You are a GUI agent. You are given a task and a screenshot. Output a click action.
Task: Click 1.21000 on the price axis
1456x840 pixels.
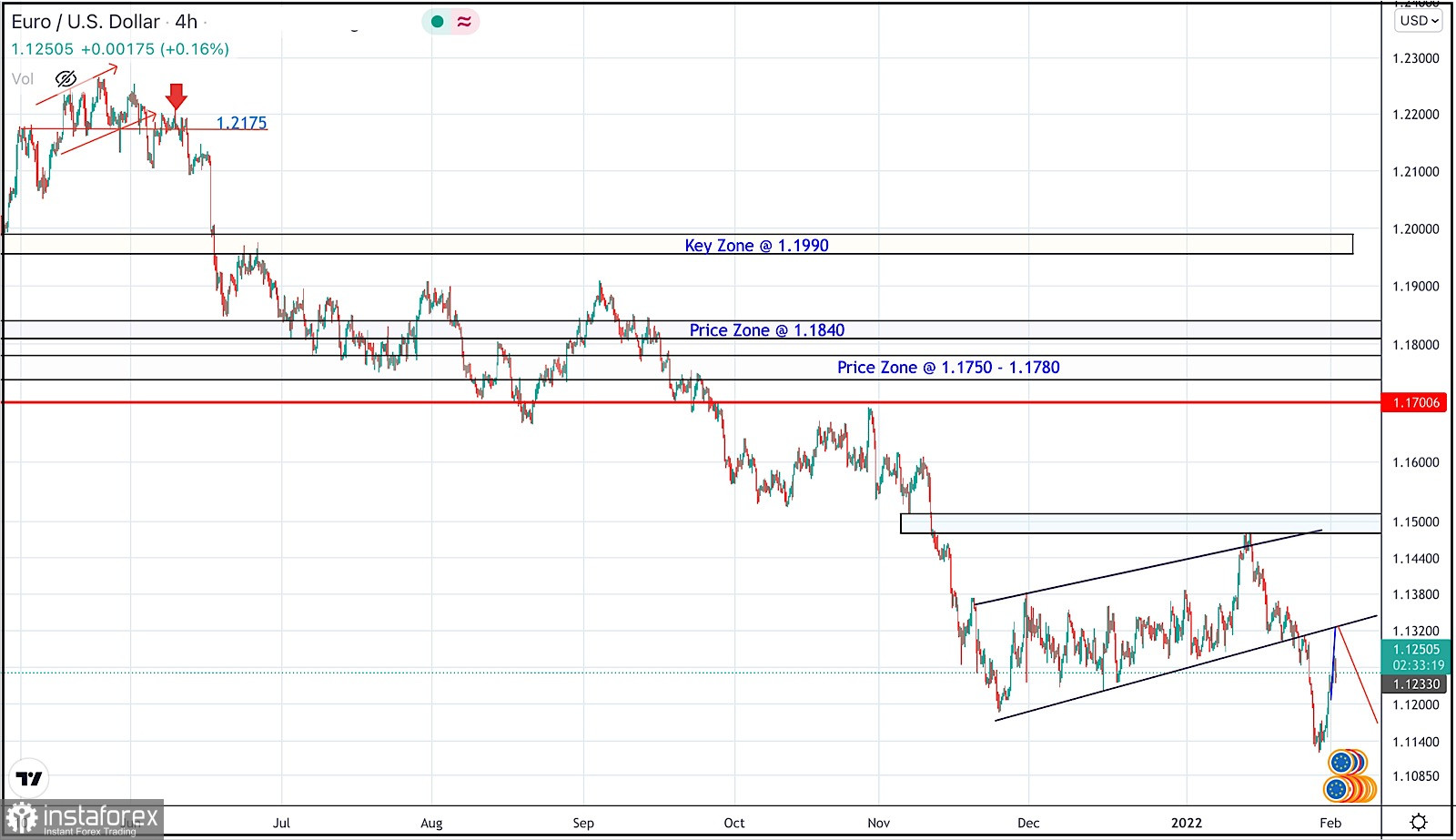(x=1416, y=172)
